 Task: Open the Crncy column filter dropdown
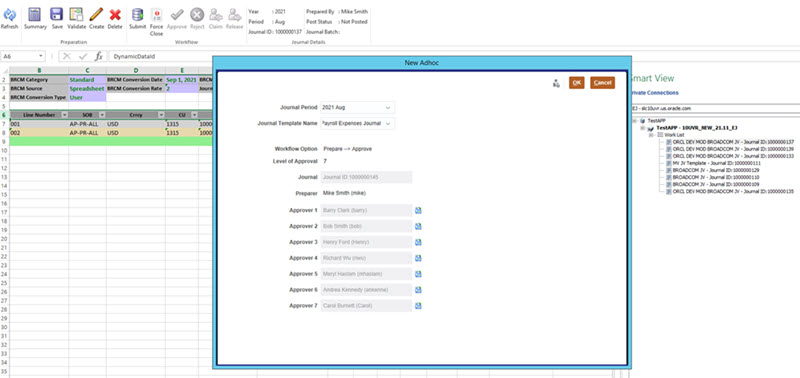tap(161, 115)
